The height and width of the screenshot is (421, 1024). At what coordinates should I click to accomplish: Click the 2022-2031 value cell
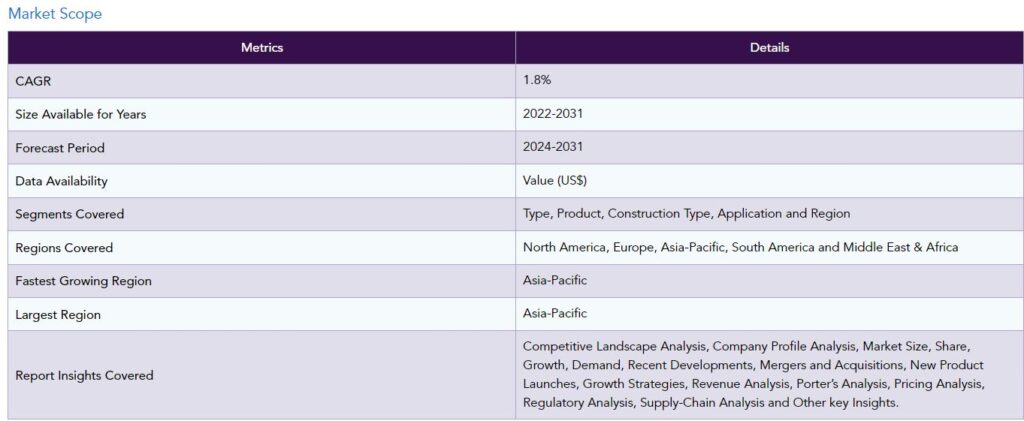[553, 114]
